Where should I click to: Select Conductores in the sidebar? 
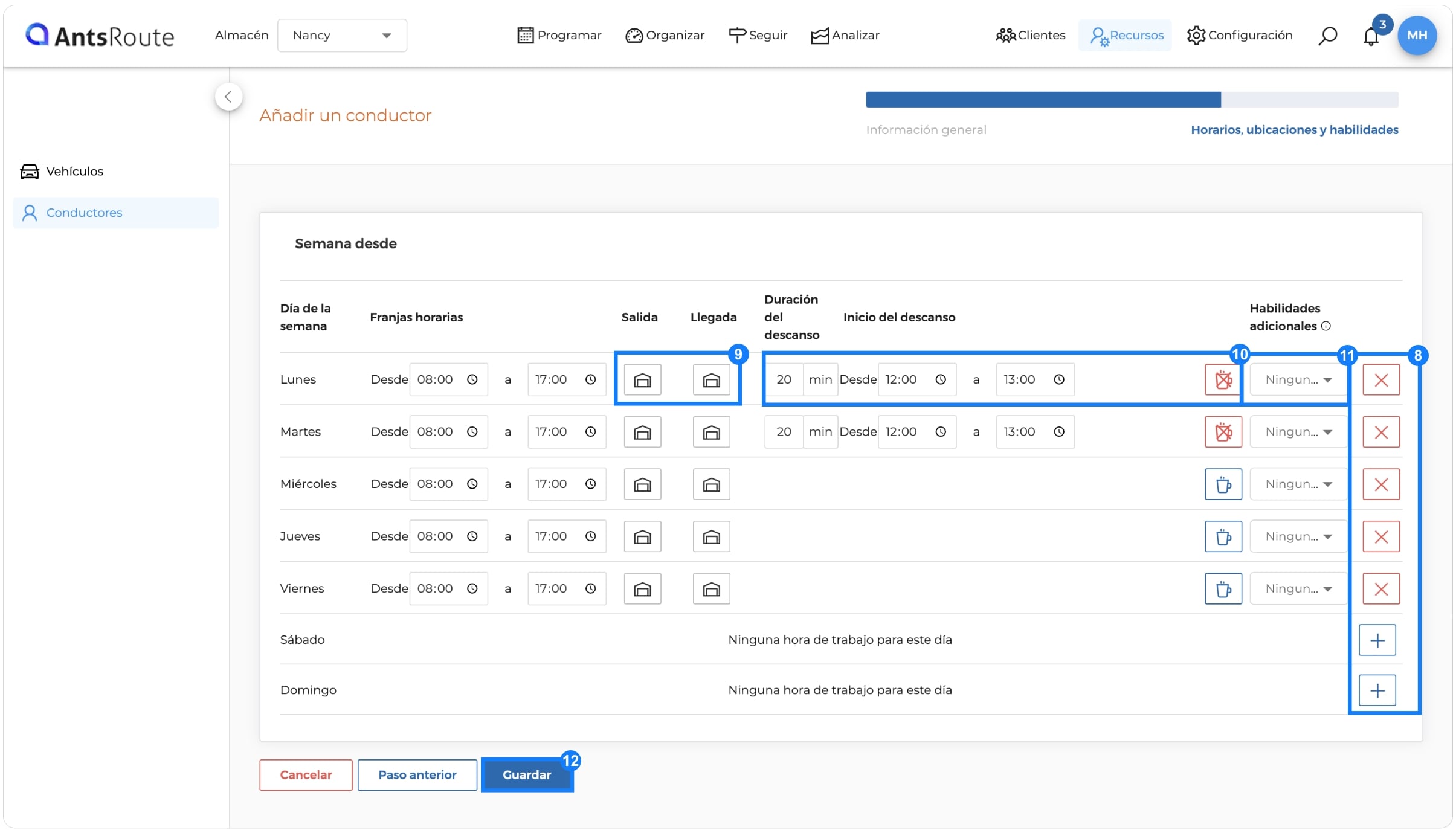click(x=116, y=213)
